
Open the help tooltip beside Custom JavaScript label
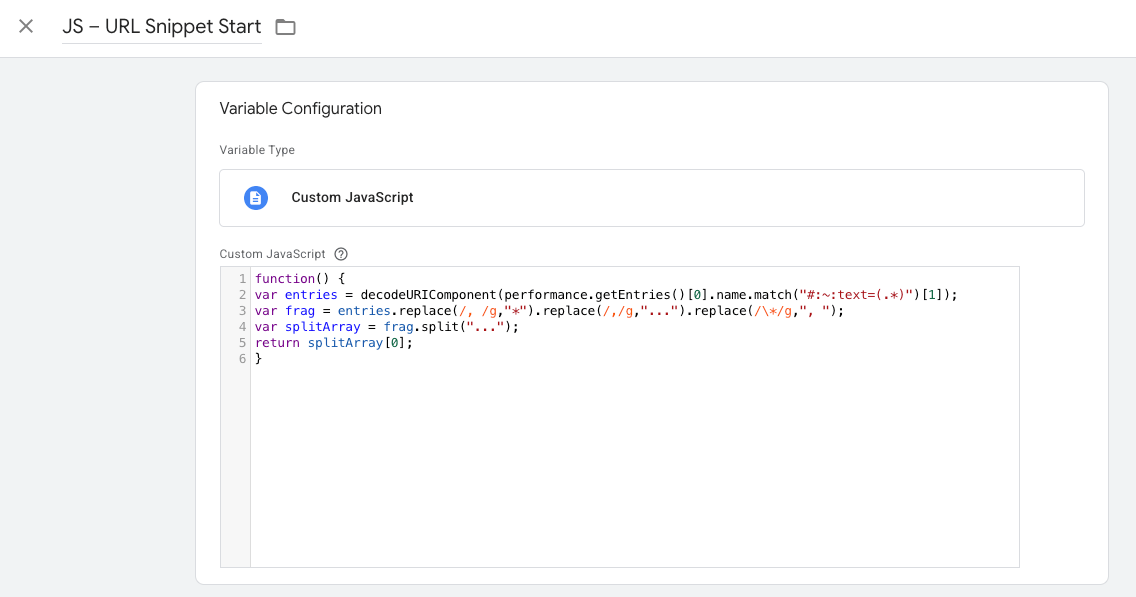(341, 254)
